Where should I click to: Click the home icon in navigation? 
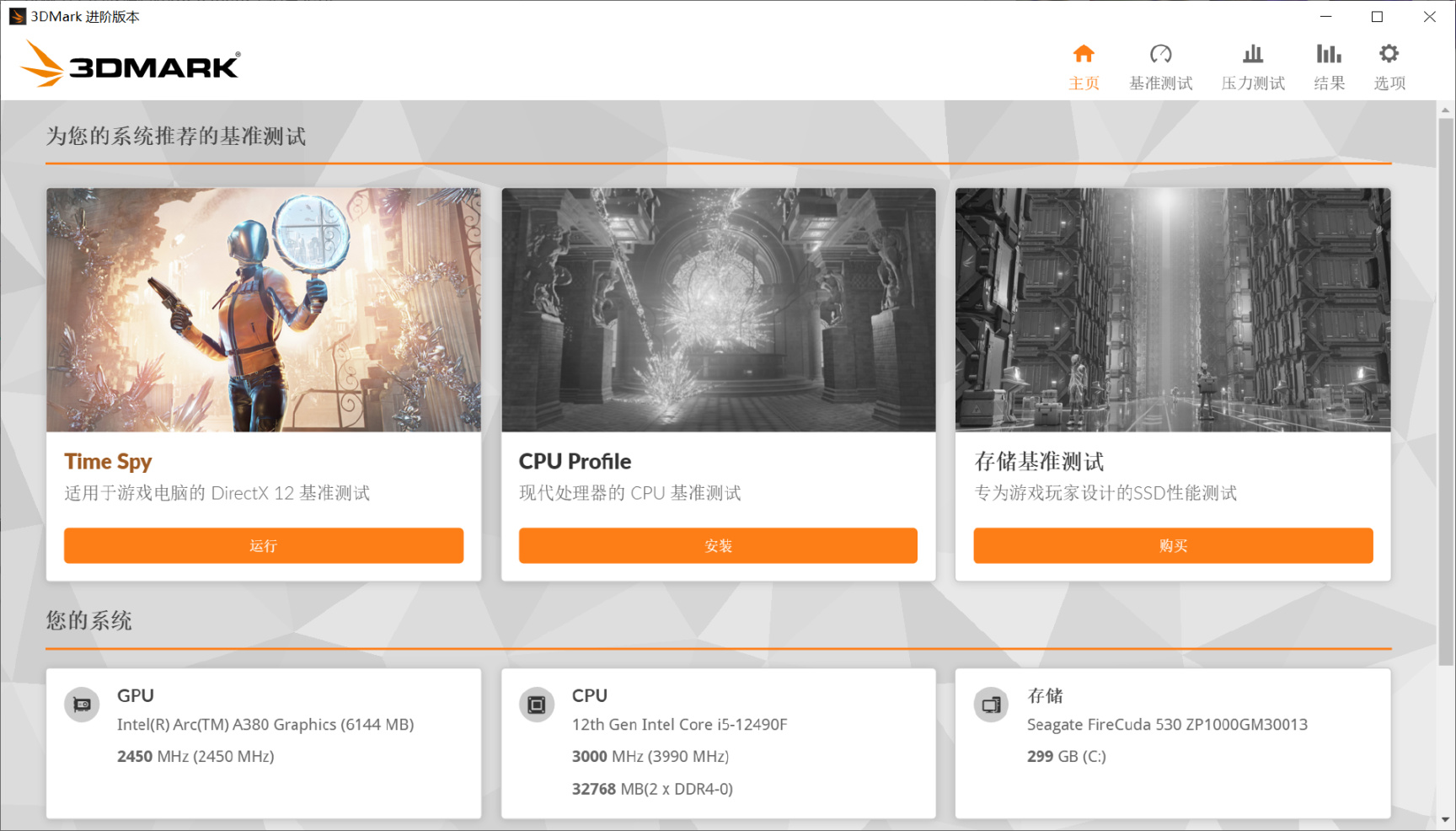pos(1084,54)
